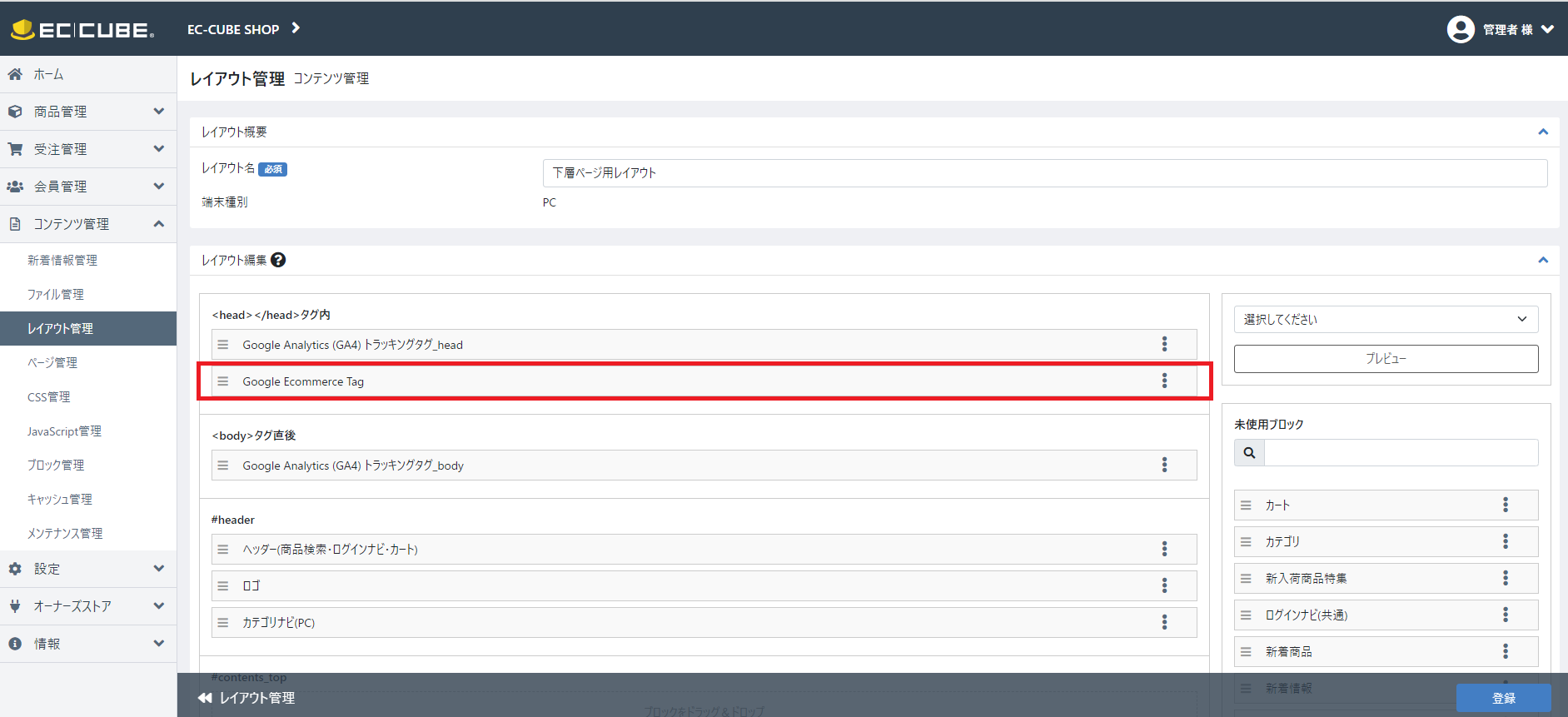Screen dimensions: 1568x717
Task: Click the unused block search input
Action: pos(1401,453)
